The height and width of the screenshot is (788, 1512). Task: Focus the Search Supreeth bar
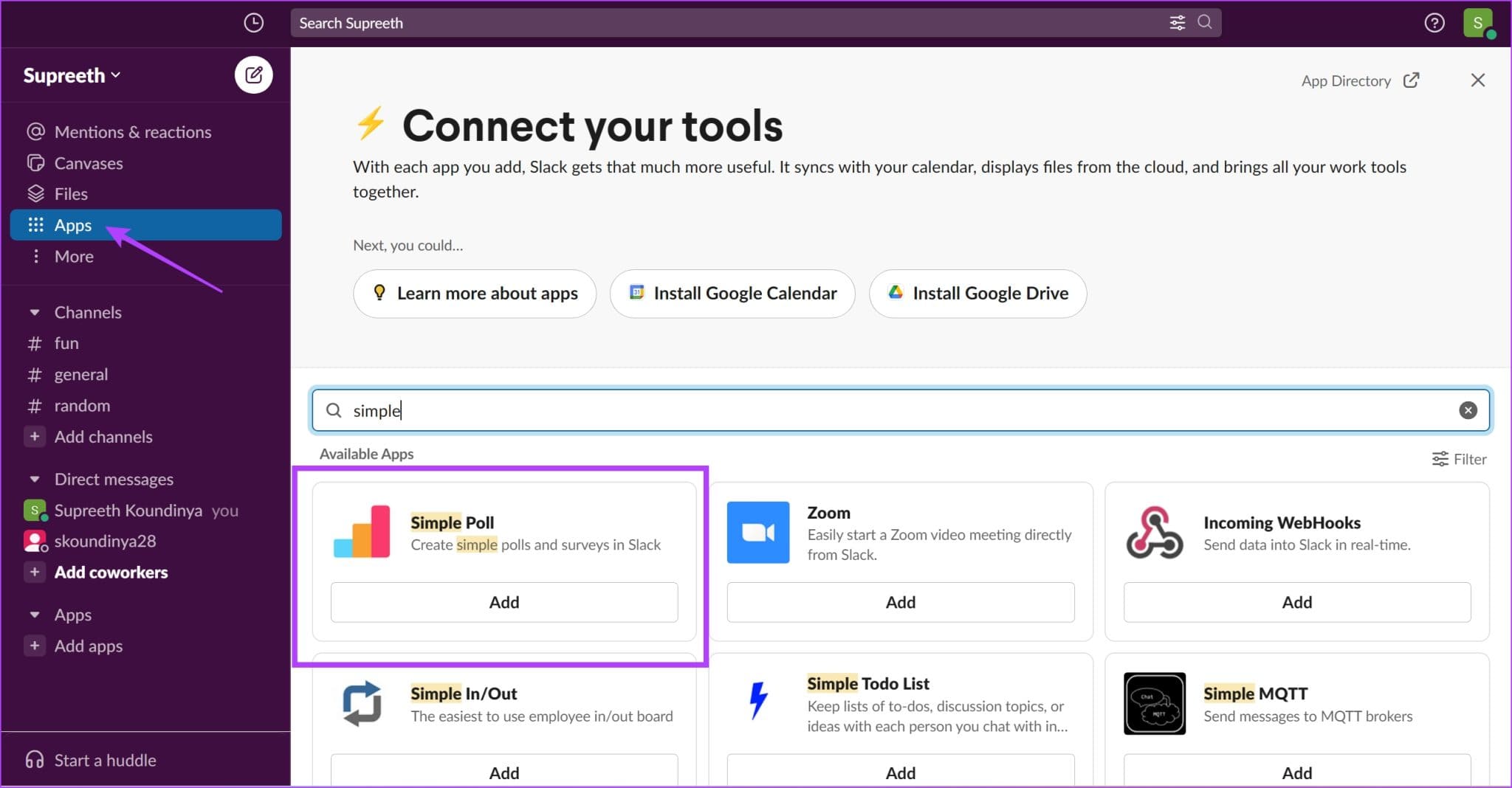pyautogui.click(x=756, y=23)
